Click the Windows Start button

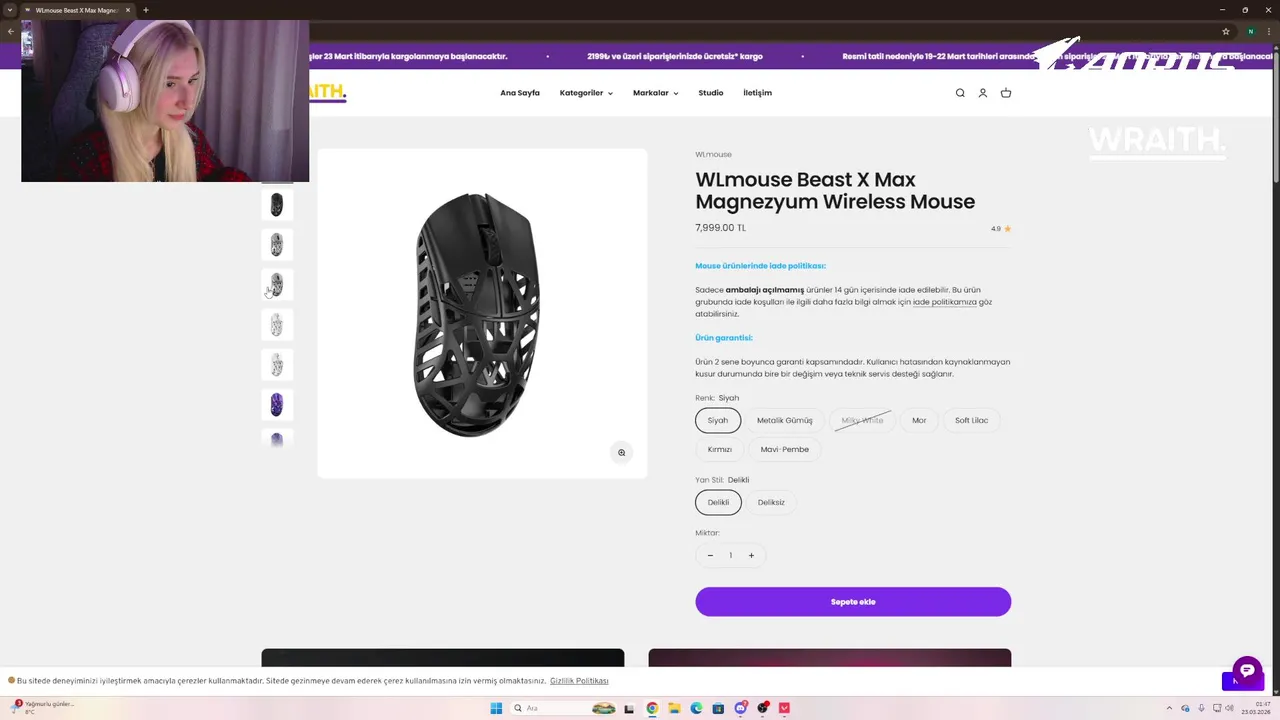[x=496, y=708]
